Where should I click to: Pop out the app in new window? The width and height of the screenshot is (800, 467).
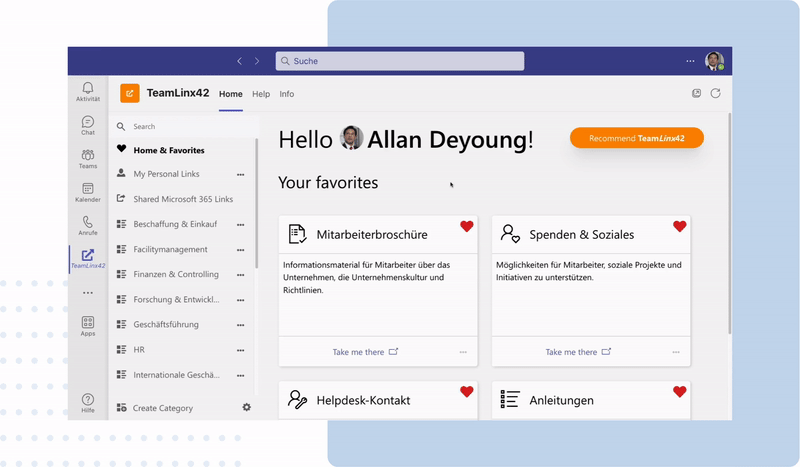pyautogui.click(x=696, y=93)
